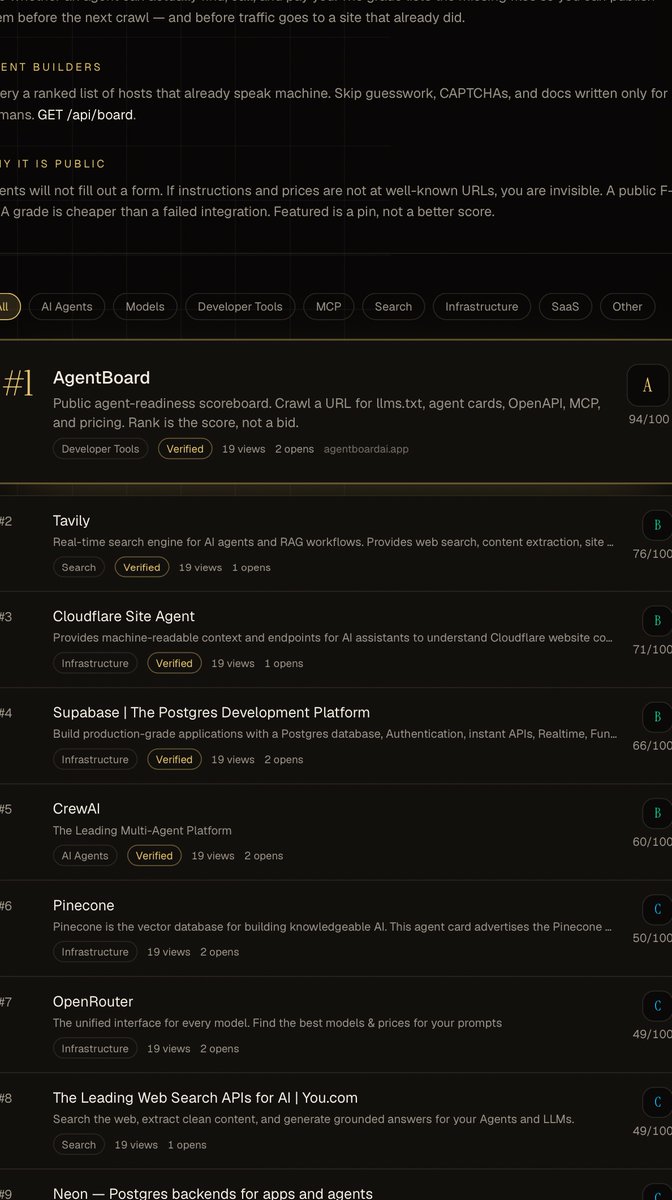Click the Verified badge on AgentBoard

[185, 449]
